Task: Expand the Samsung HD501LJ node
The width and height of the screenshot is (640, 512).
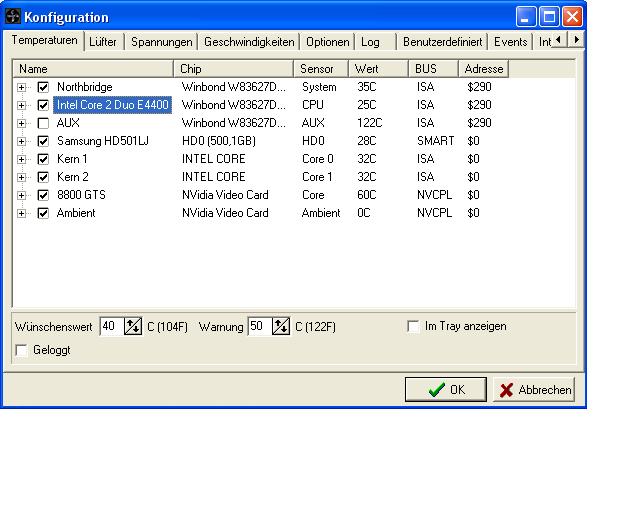Action: 21,141
